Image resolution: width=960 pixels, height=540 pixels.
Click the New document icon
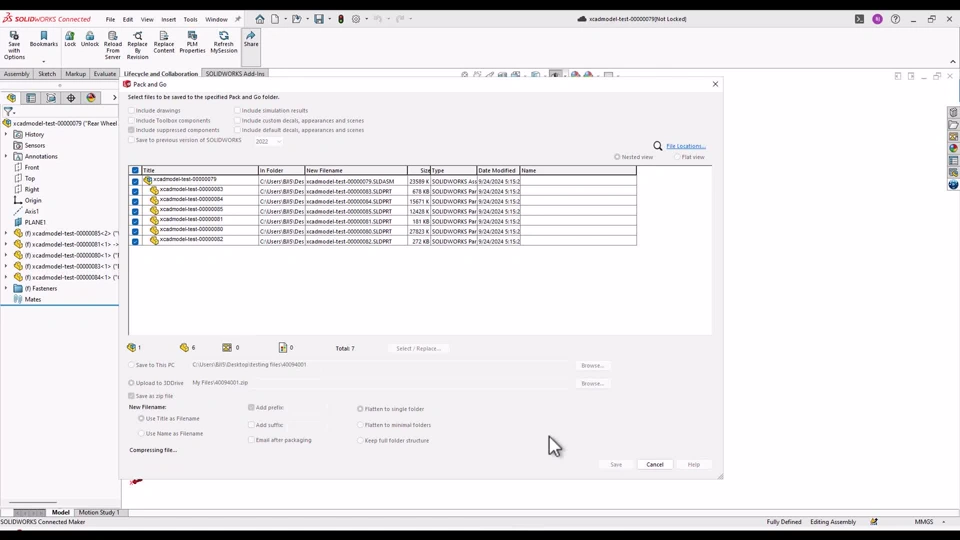(x=275, y=19)
